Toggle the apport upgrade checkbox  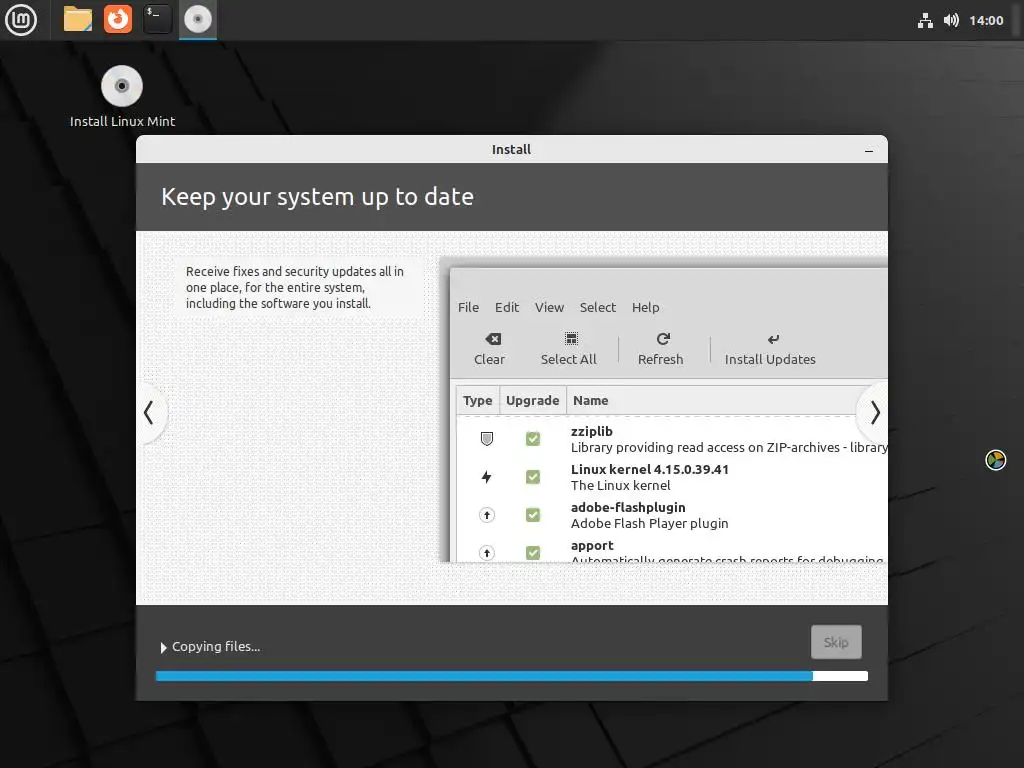tap(533, 553)
